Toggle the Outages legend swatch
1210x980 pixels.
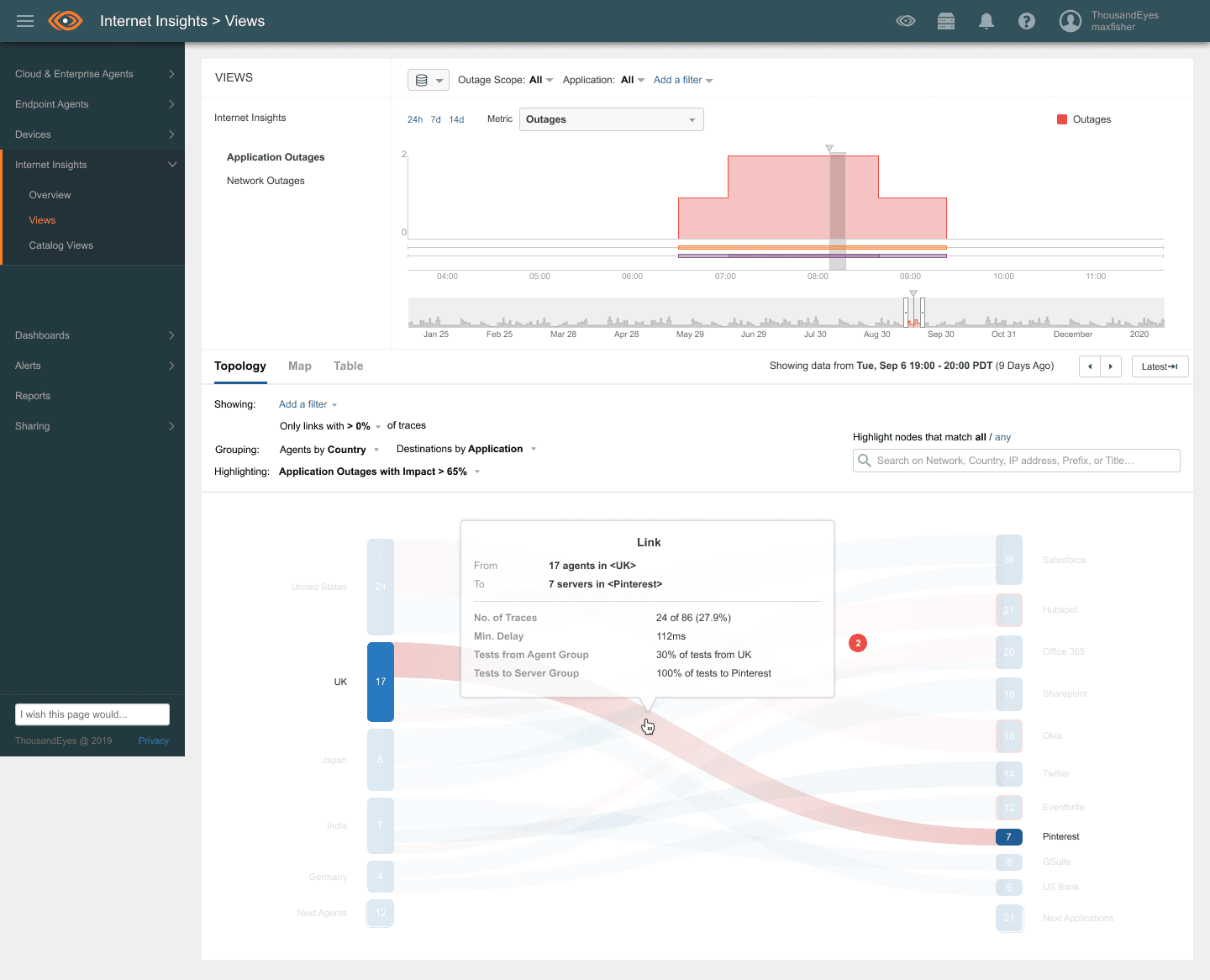(x=1062, y=119)
